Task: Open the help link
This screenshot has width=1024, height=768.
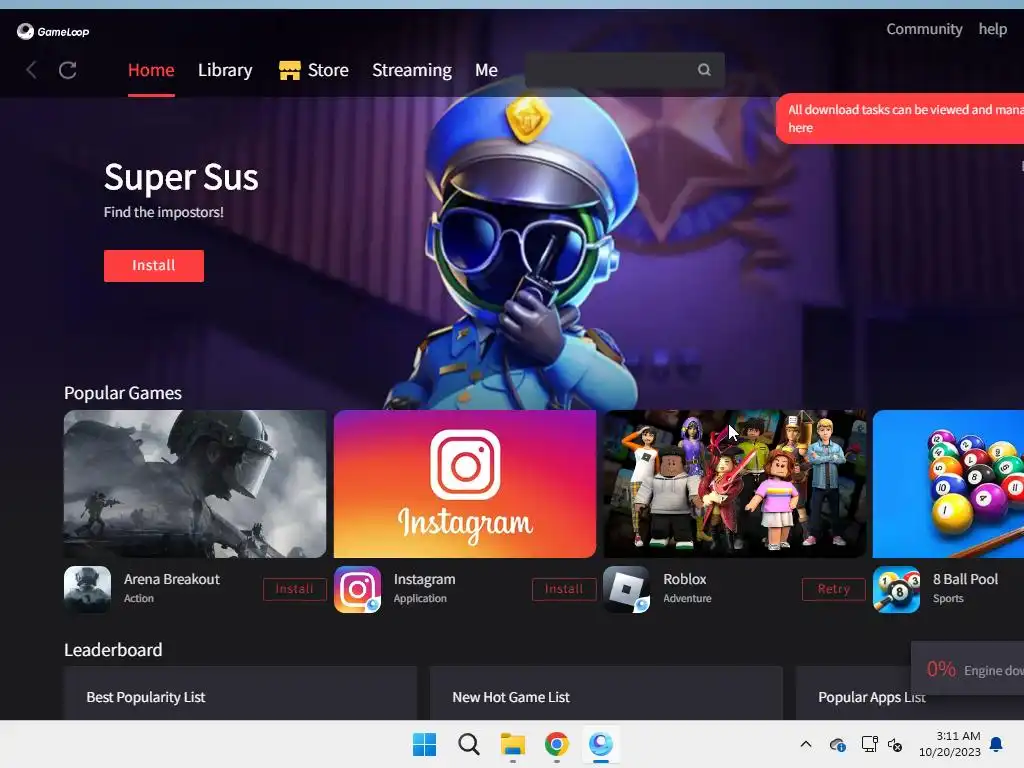Action: (993, 29)
